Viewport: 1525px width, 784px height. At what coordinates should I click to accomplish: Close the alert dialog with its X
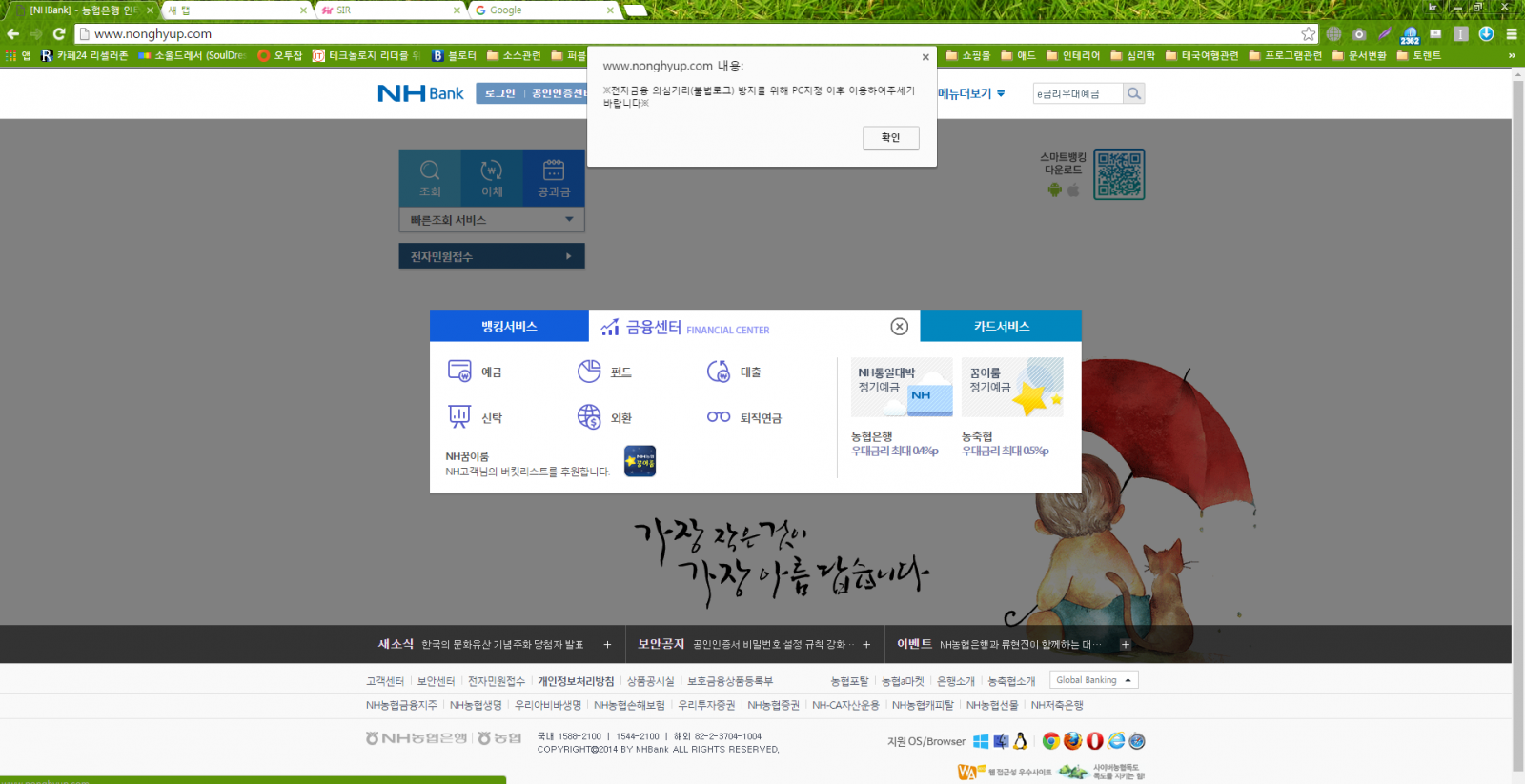(925, 57)
